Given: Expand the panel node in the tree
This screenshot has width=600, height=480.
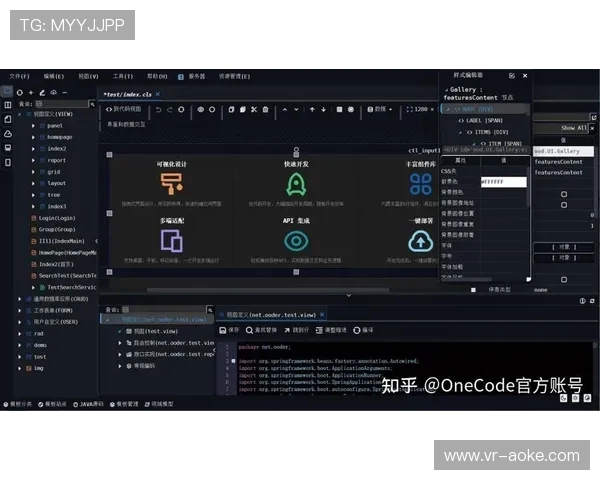Looking at the screenshot, I should click(34, 125).
